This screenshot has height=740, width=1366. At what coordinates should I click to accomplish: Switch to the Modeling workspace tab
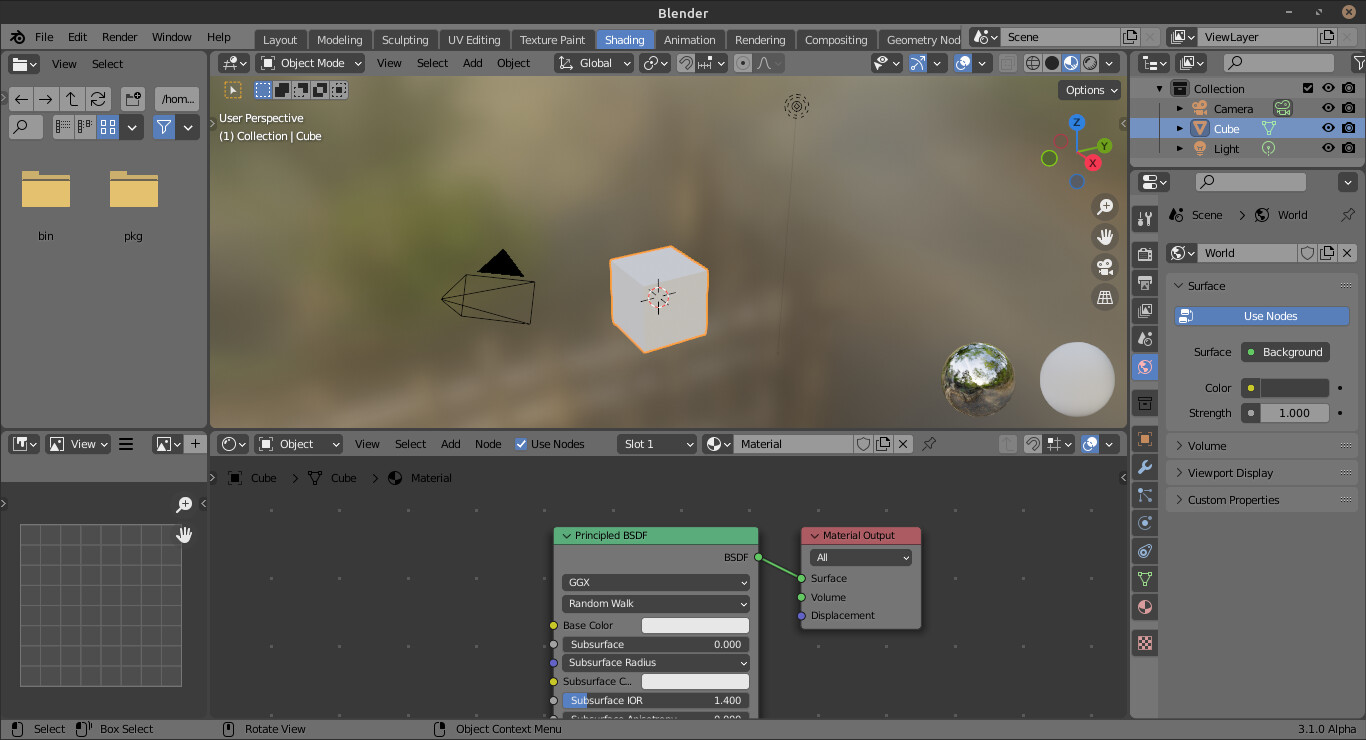pyautogui.click(x=339, y=40)
